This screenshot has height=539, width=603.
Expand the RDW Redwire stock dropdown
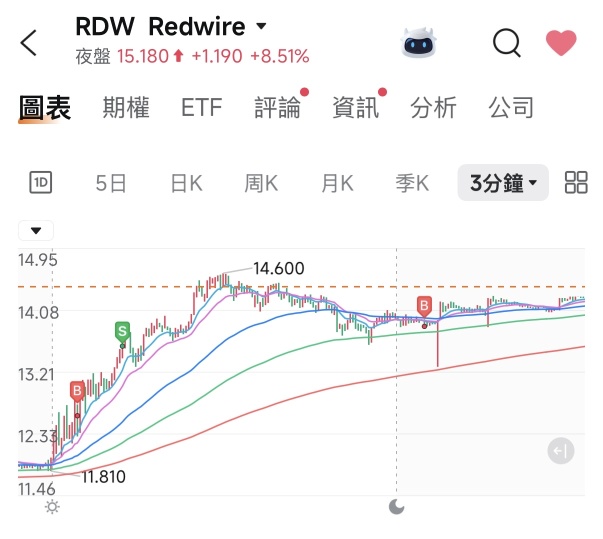tap(261, 26)
